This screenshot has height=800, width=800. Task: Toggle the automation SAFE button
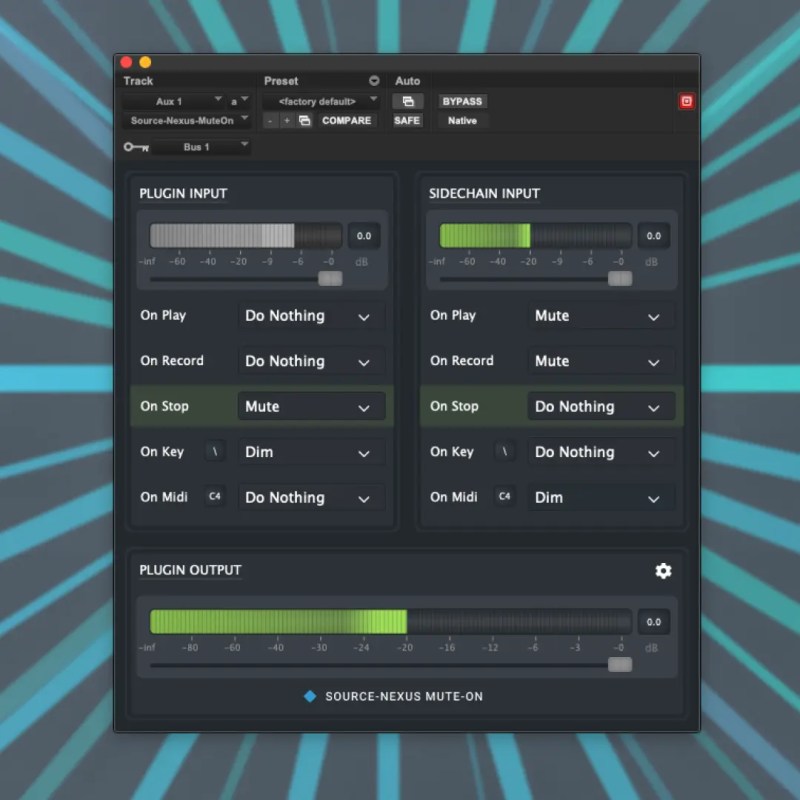pyautogui.click(x=407, y=120)
